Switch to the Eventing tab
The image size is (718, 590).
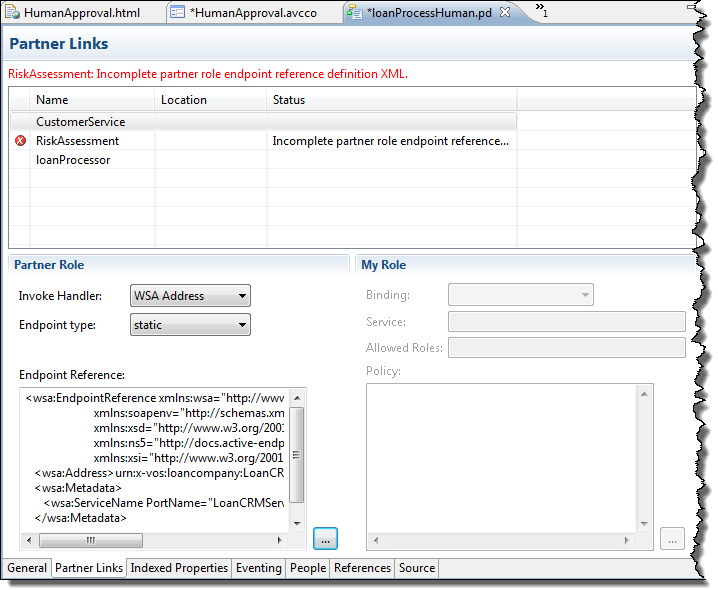point(258,568)
